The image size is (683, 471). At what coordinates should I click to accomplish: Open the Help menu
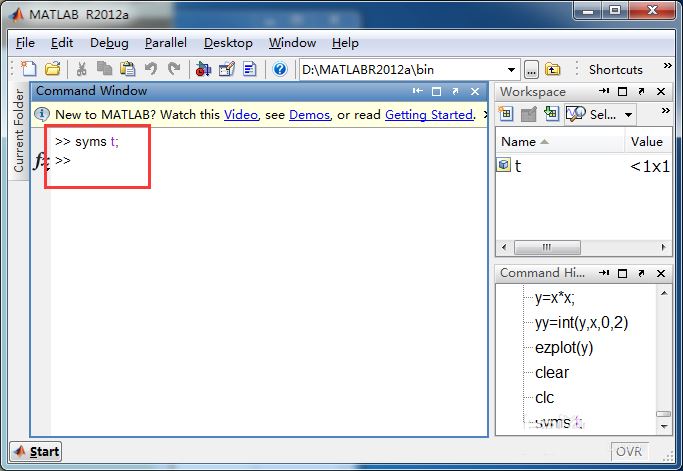[x=345, y=43]
